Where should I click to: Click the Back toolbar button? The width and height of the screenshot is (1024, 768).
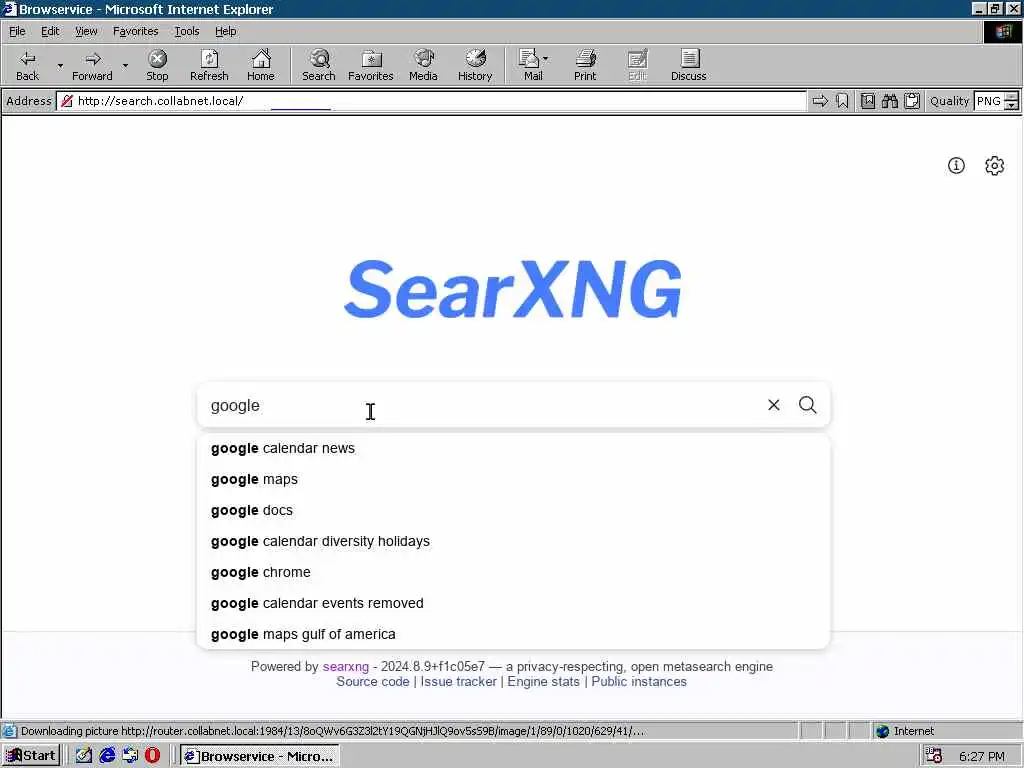27,66
